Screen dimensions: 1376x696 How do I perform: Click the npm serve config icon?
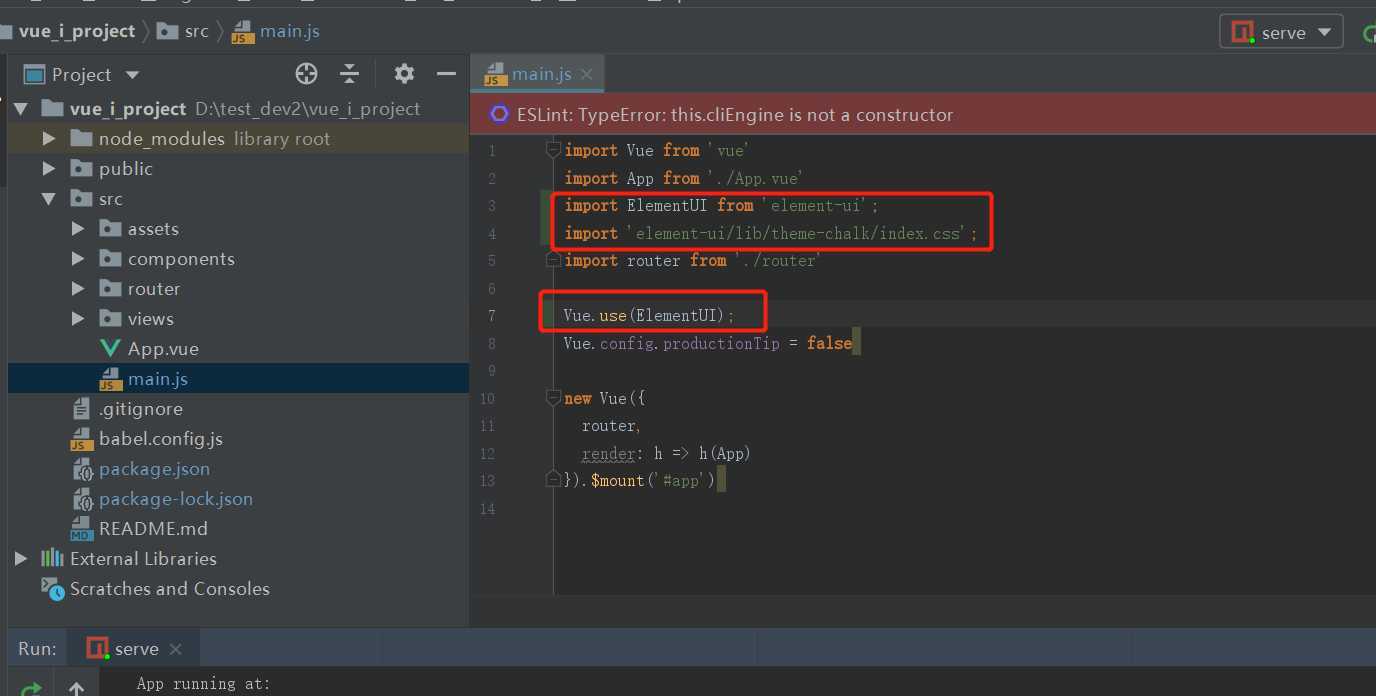(1243, 33)
